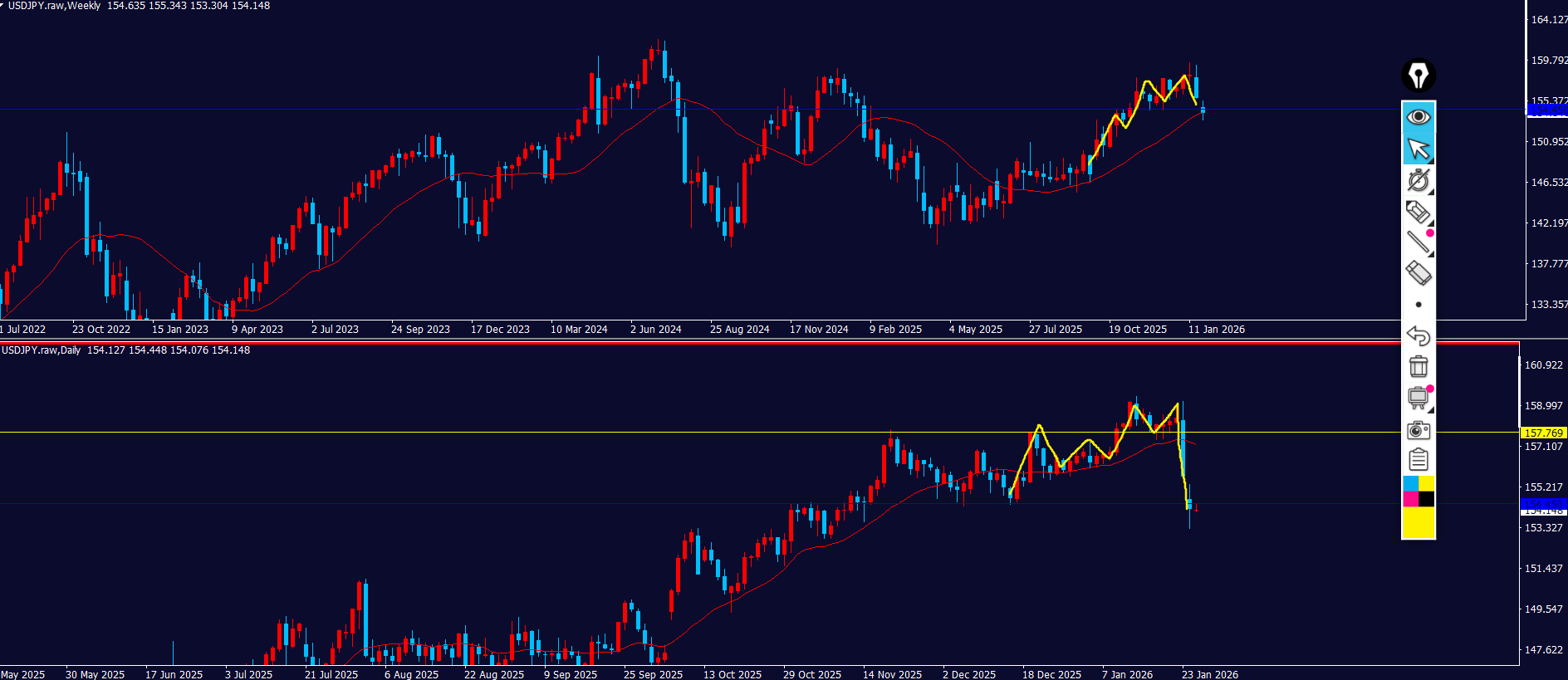
Task: Select the cursor arrow tool
Action: pyautogui.click(x=1419, y=149)
